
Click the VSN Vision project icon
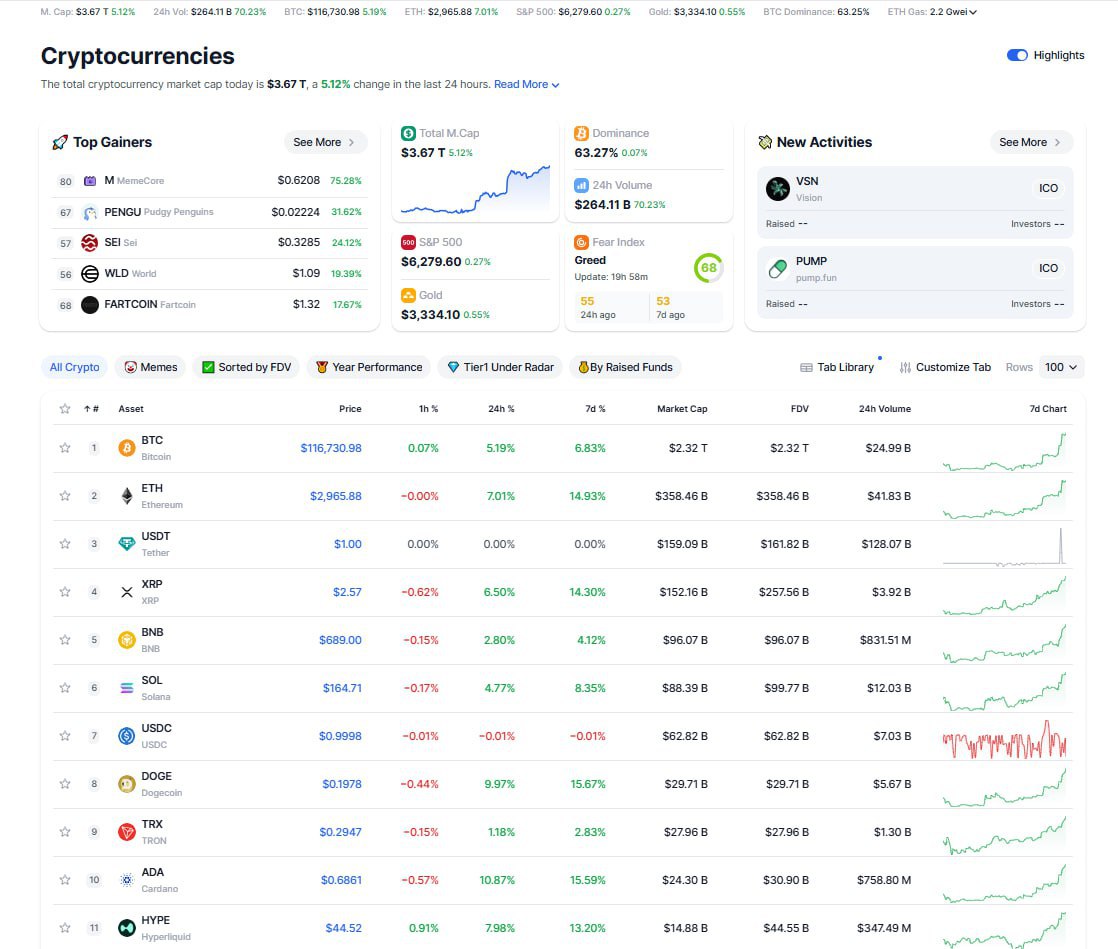tap(778, 189)
